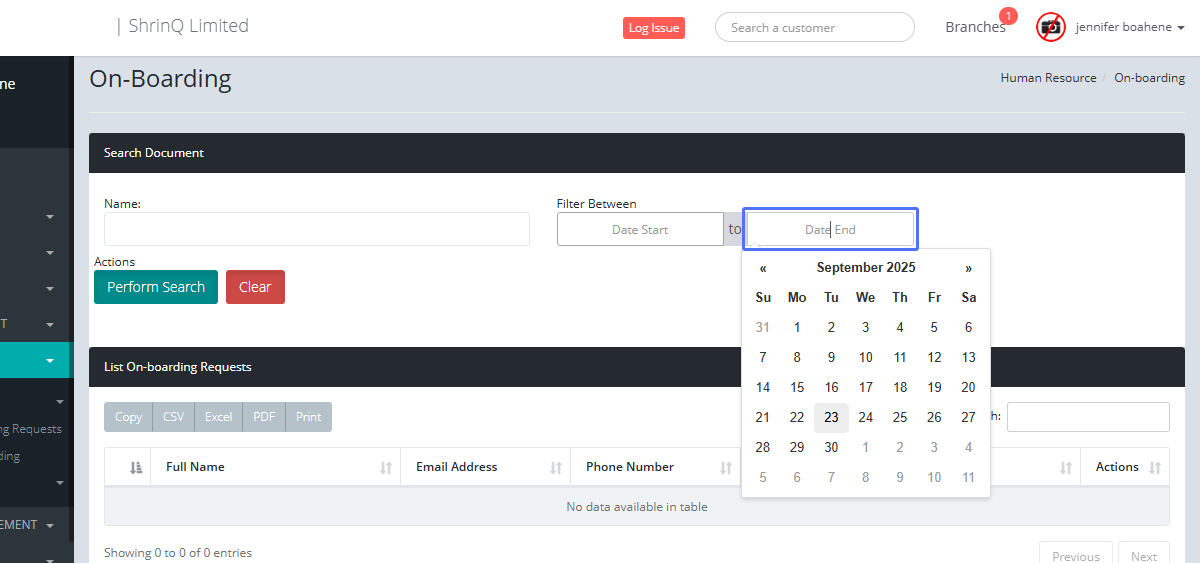Advance calendar to next month
The height and width of the screenshot is (563, 1200).
[968, 268]
